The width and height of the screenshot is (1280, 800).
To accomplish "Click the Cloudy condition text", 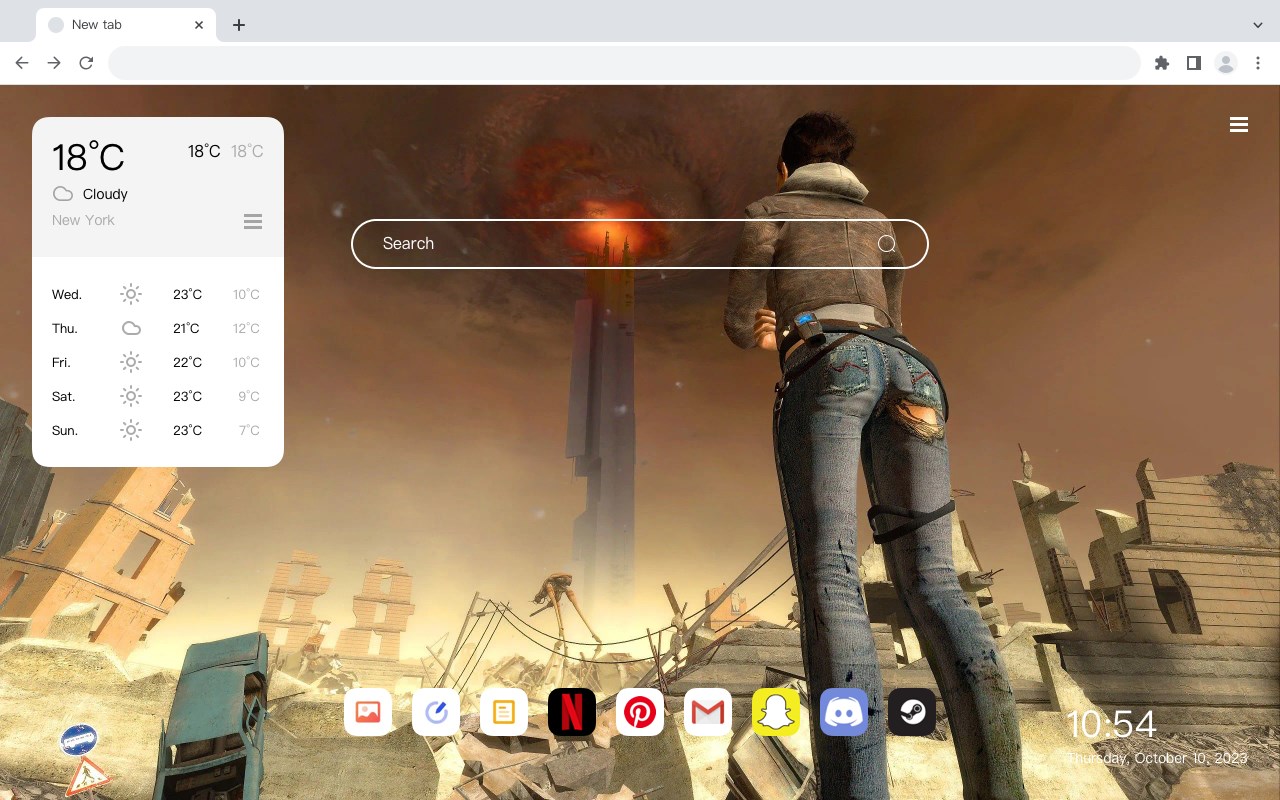I will point(105,194).
